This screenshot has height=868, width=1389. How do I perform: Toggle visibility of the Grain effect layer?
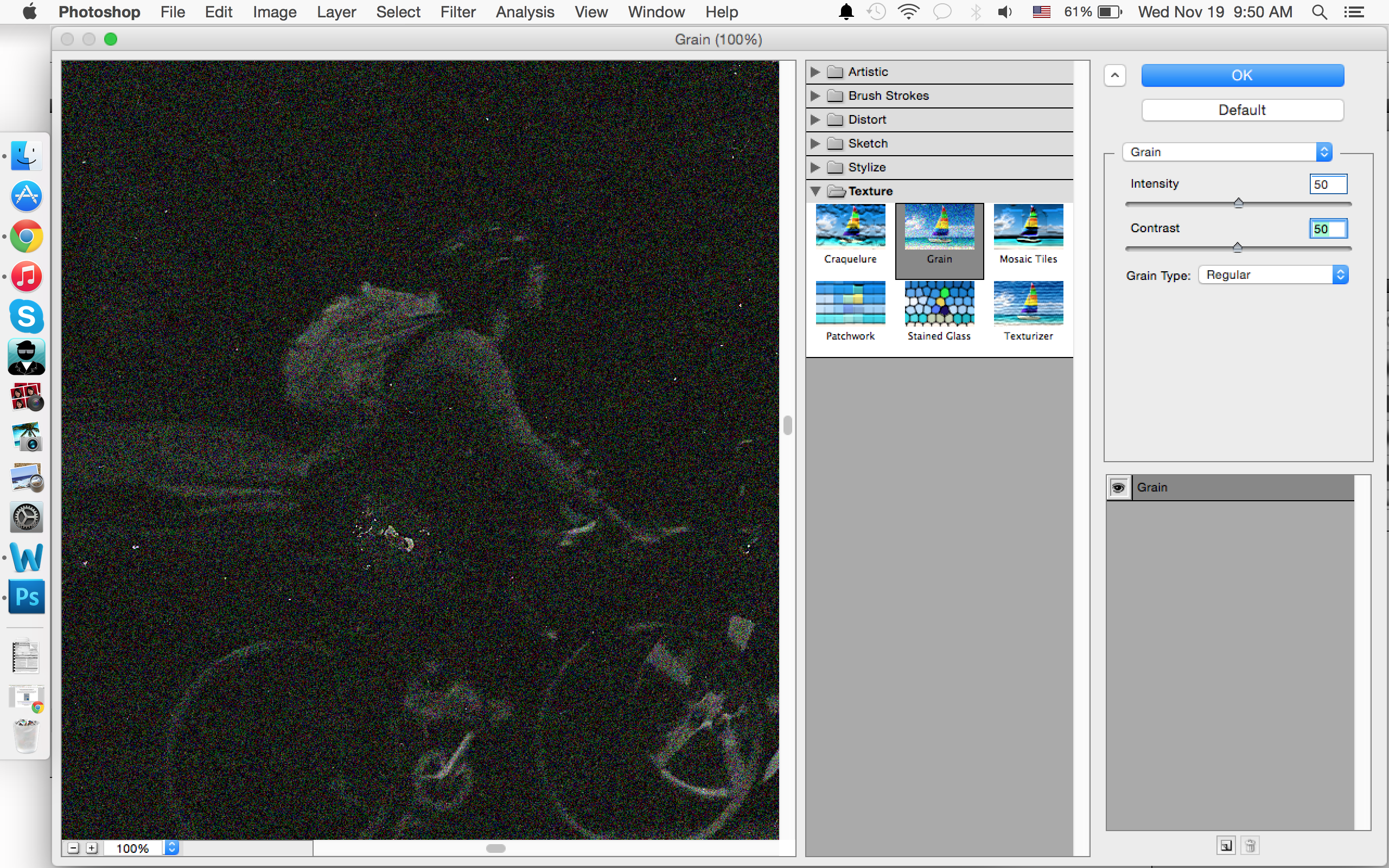1118,487
